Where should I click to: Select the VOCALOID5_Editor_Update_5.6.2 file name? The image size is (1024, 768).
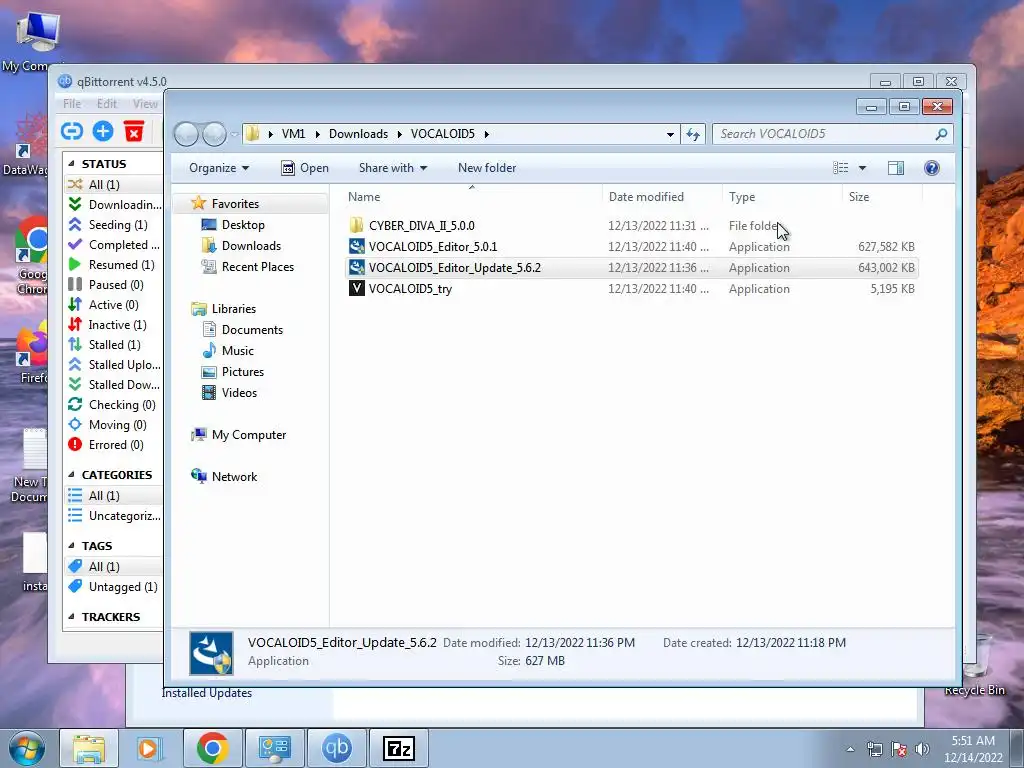pyautogui.click(x=455, y=268)
